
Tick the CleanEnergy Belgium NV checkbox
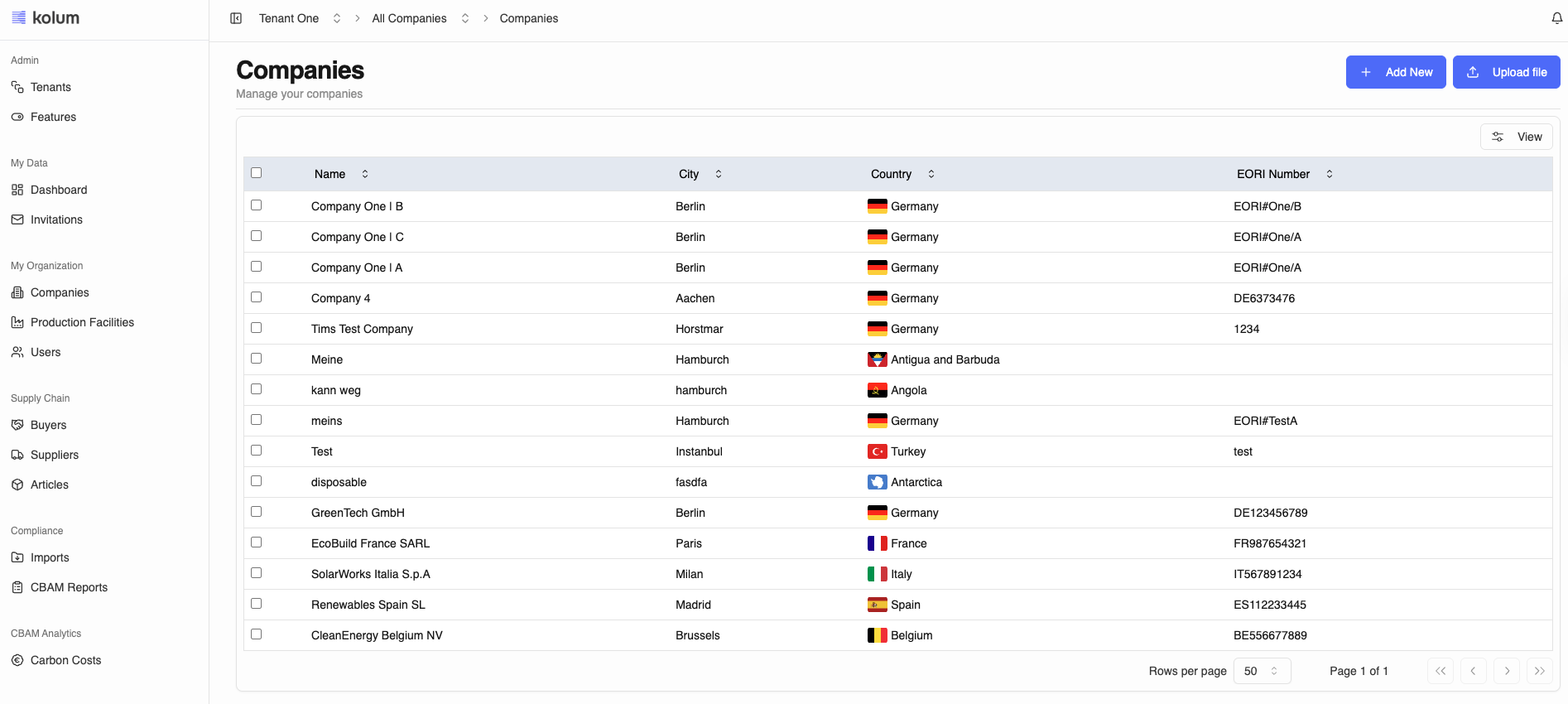point(257,634)
